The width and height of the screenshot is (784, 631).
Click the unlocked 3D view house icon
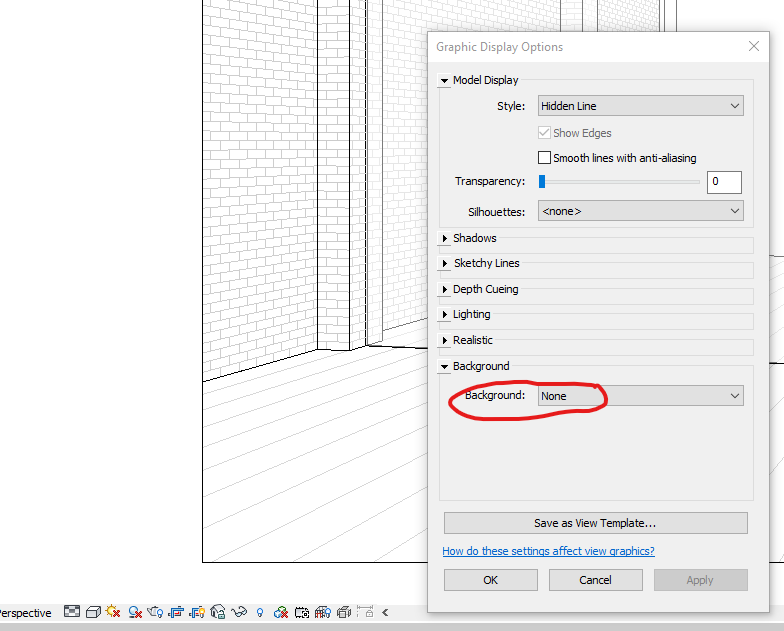coord(218,612)
